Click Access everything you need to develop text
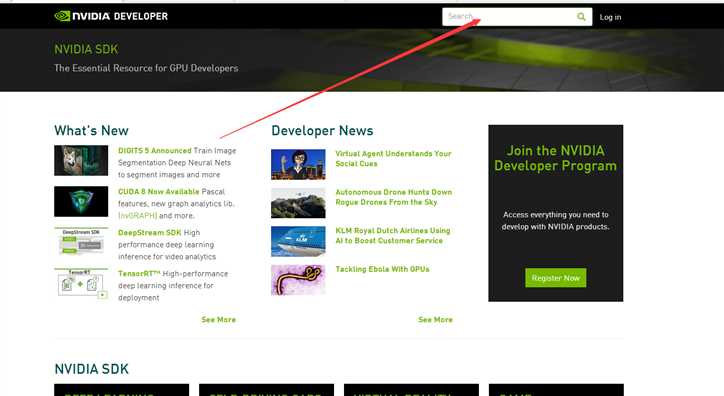This screenshot has height=396, width=724. tap(555, 221)
